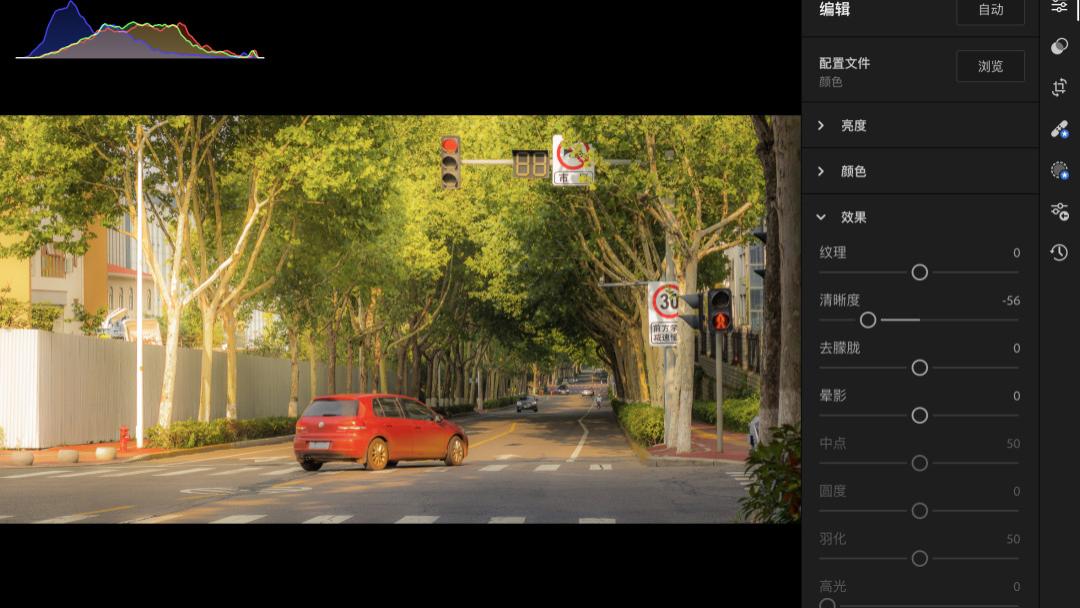Click the 晕影 value 0
1080x608 pixels.
(x=1017, y=396)
